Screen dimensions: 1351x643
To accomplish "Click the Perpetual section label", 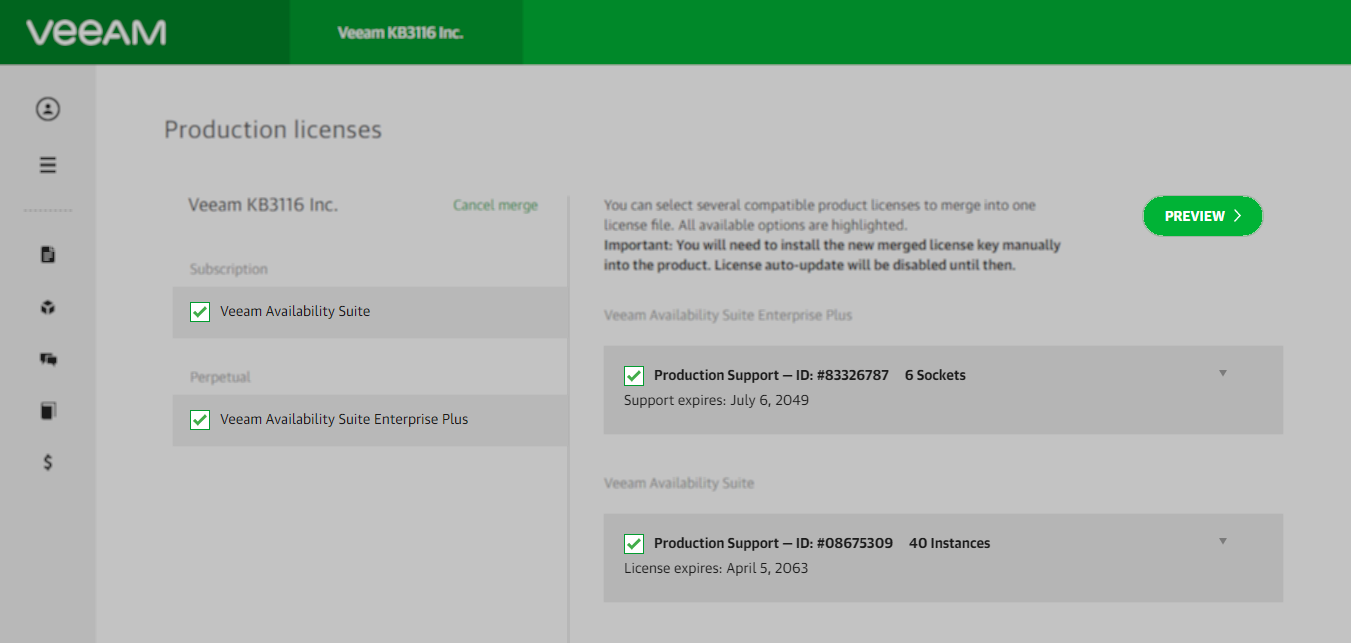I will click(220, 377).
